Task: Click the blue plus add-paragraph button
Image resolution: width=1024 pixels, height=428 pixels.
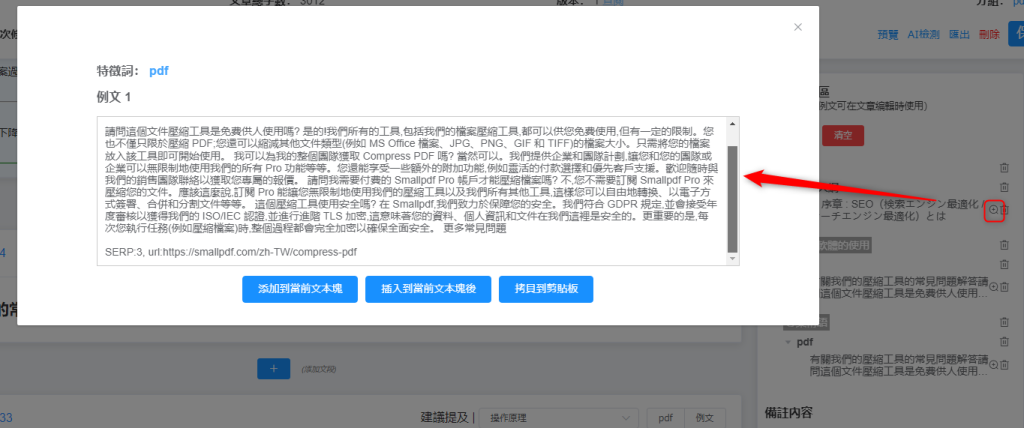Action: point(274,369)
